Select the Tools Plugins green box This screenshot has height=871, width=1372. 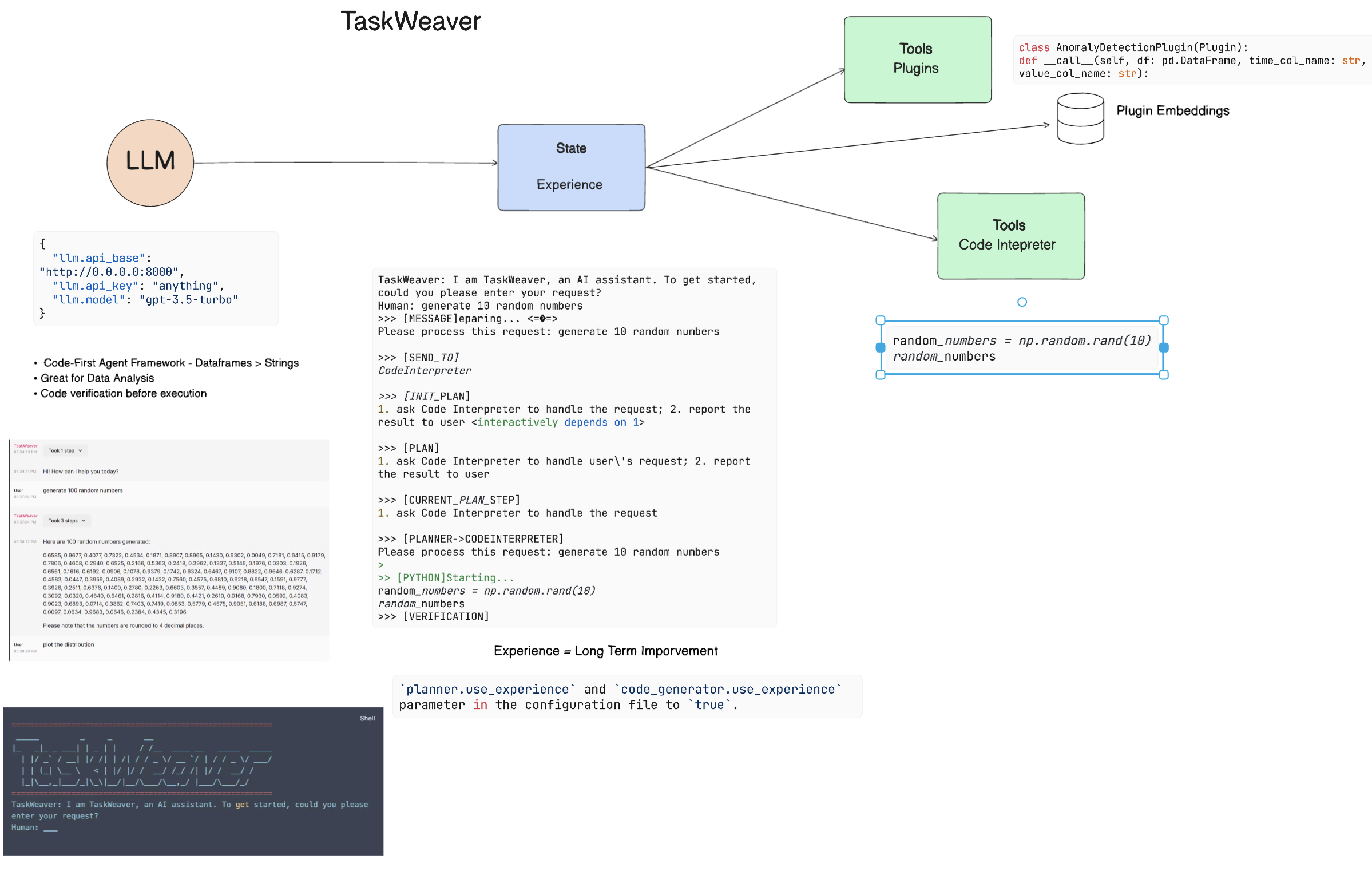click(917, 60)
